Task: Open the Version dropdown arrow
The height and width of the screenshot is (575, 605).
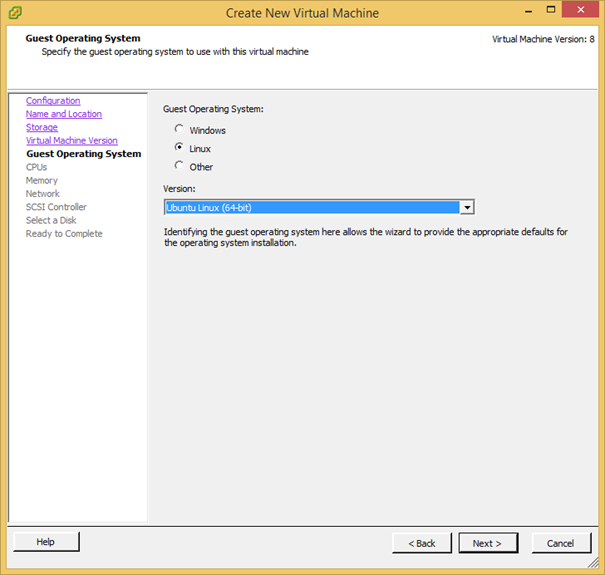Action: [x=467, y=207]
